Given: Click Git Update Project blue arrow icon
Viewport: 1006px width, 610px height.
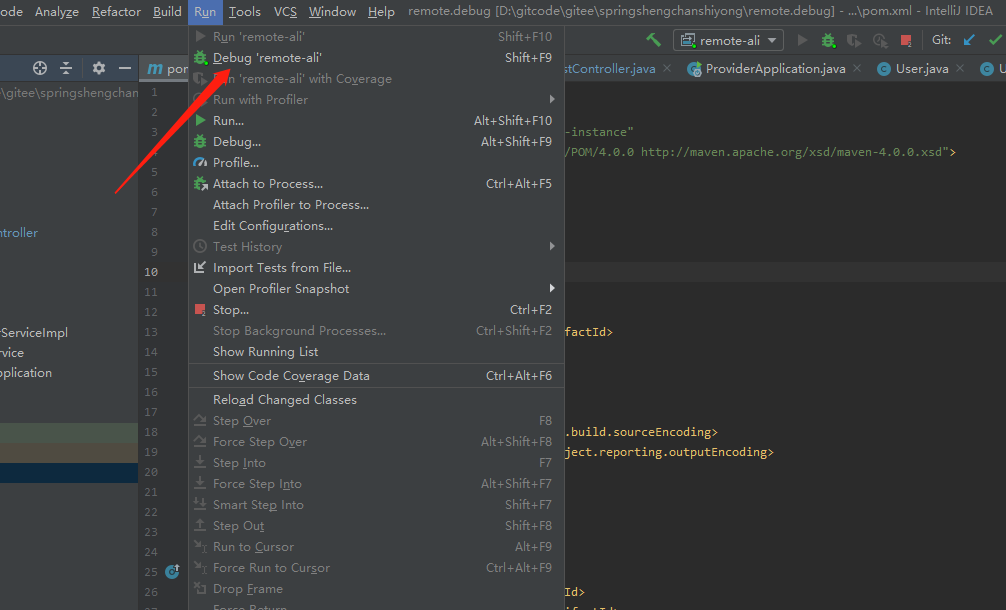Looking at the screenshot, I should click(969, 40).
